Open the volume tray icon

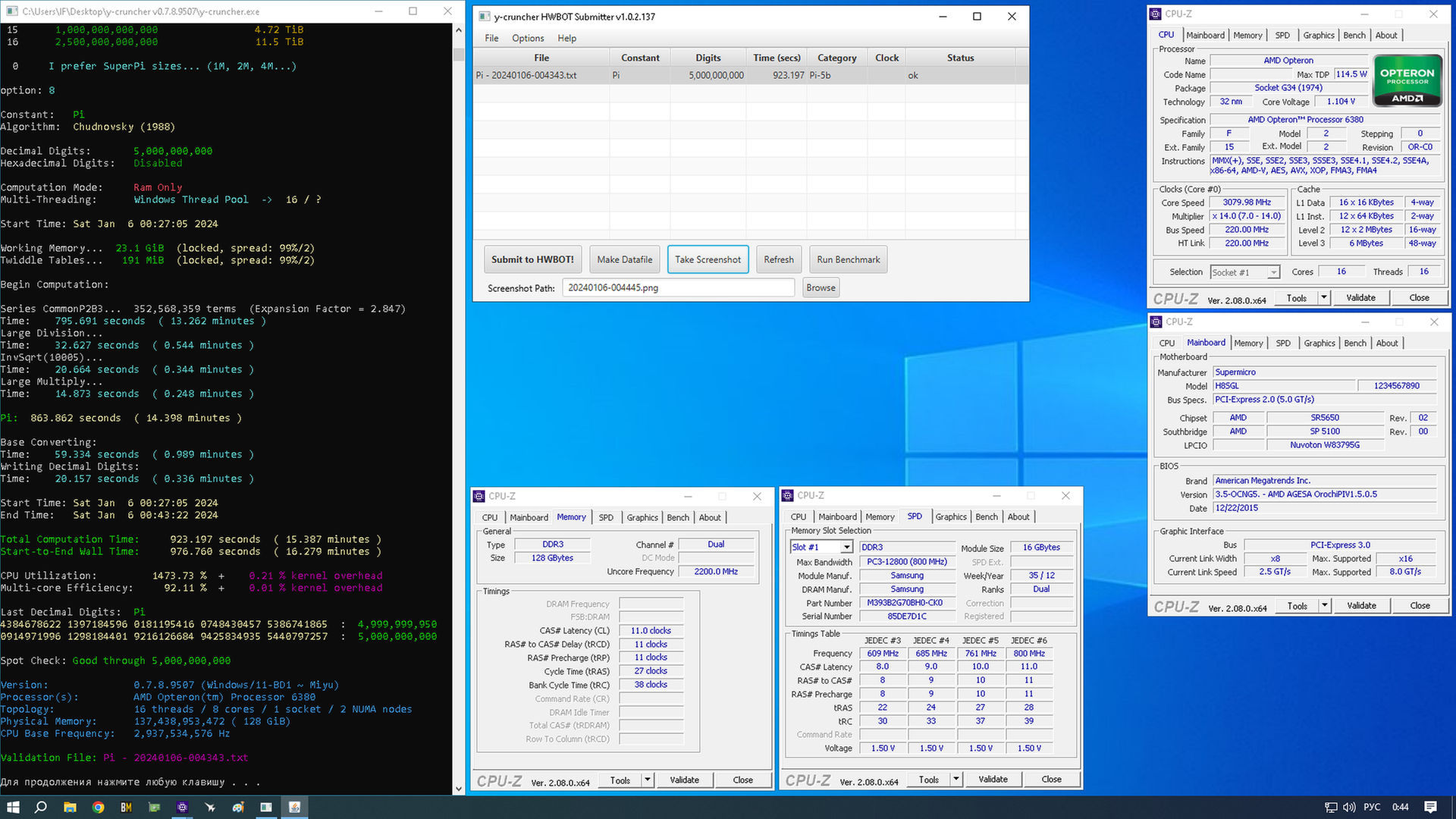tap(1349, 807)
